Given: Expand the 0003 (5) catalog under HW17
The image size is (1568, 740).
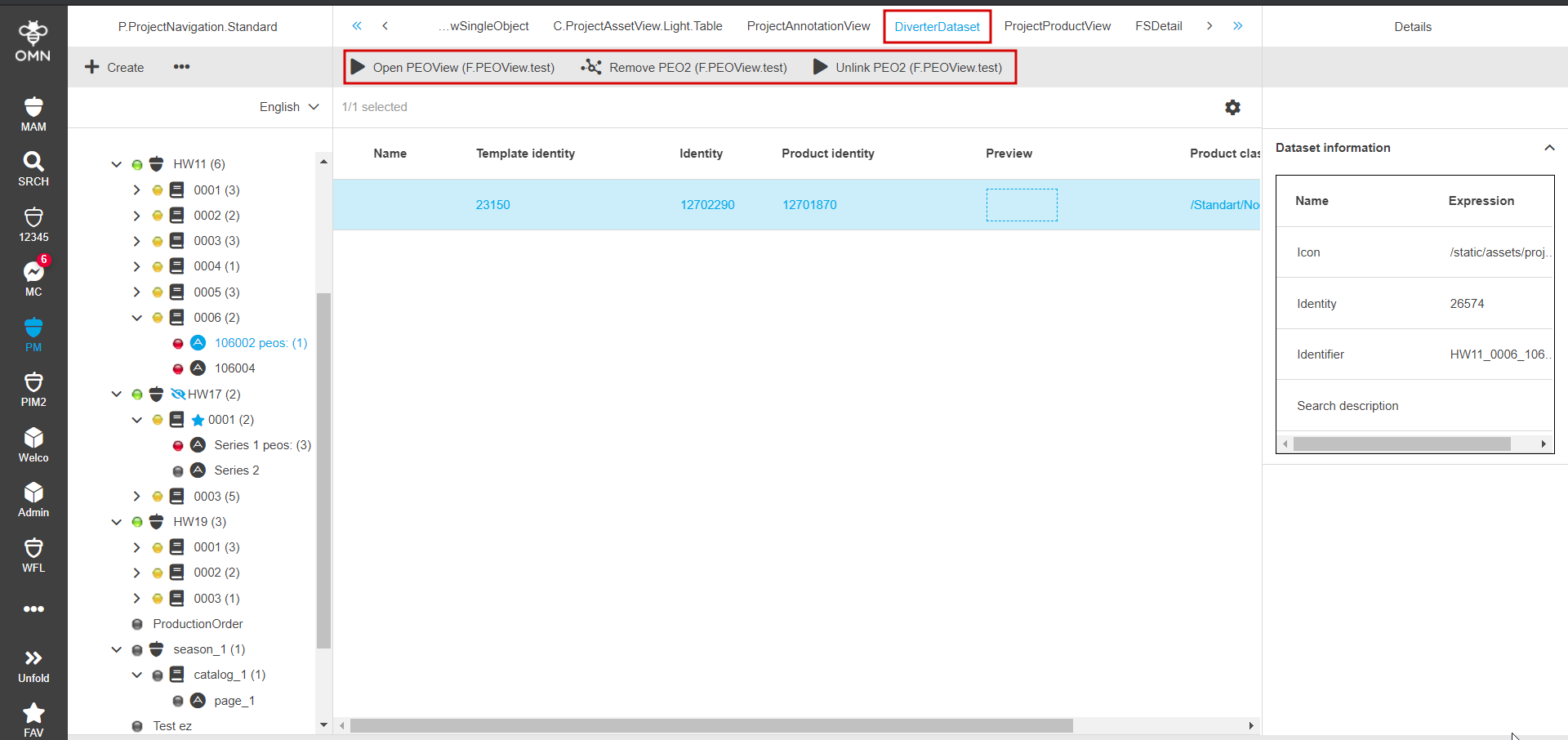Looking at the screenshot, I should (136, 496).
